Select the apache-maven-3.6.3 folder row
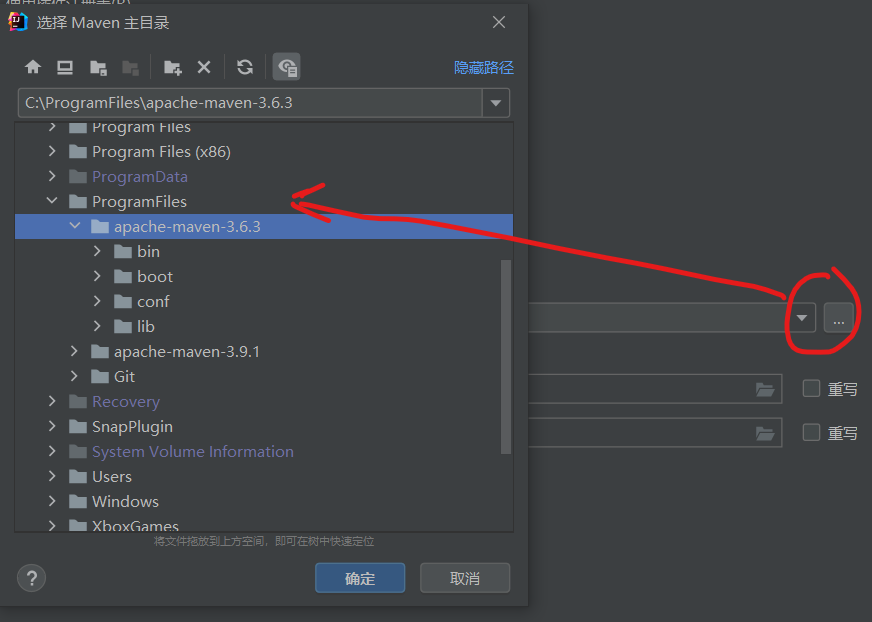This screenshot has width=872, height=622. click(x=264, y=226)
